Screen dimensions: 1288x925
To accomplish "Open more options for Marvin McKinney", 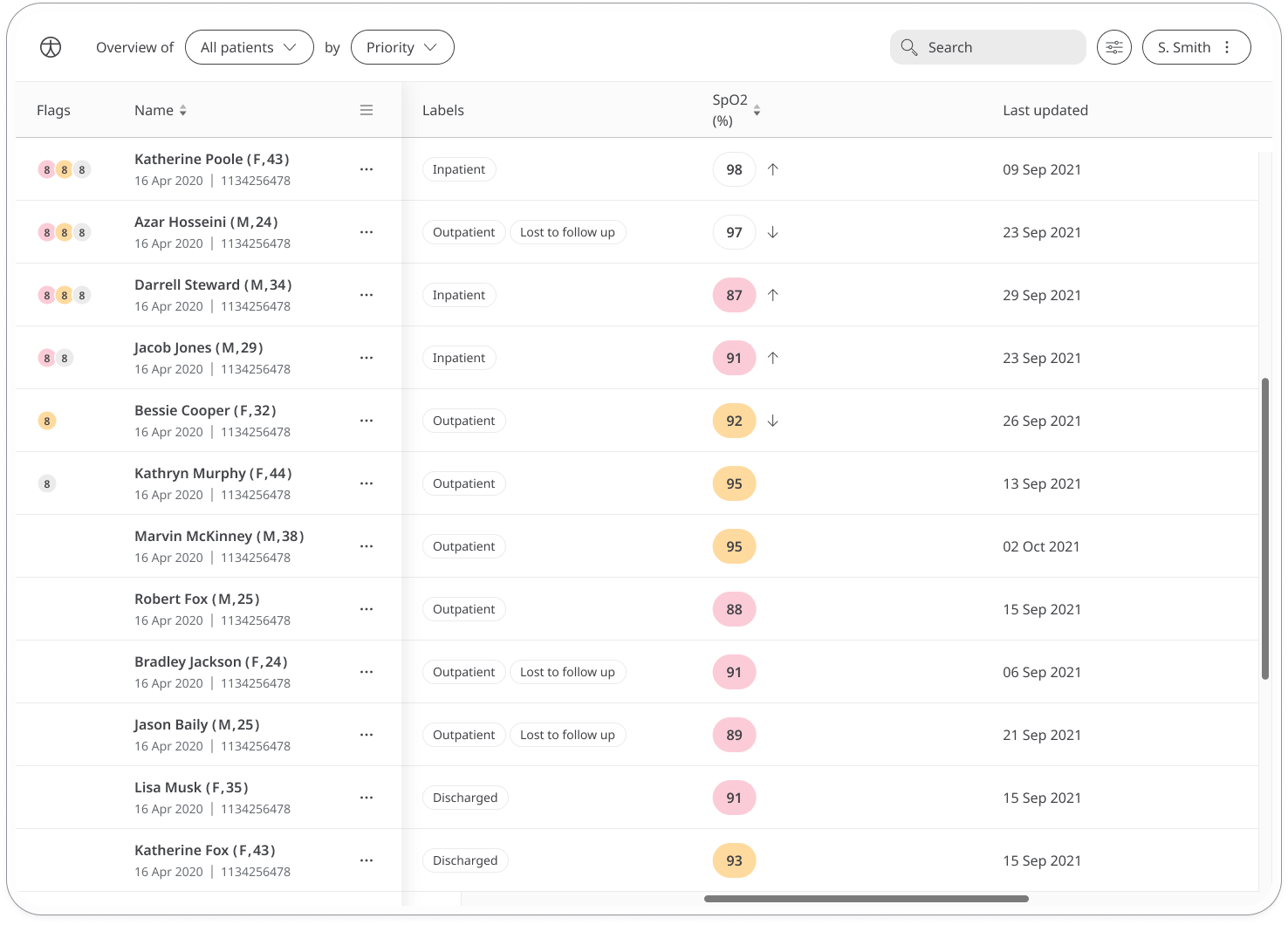I will pyautogui.click(x=367, y=546).
